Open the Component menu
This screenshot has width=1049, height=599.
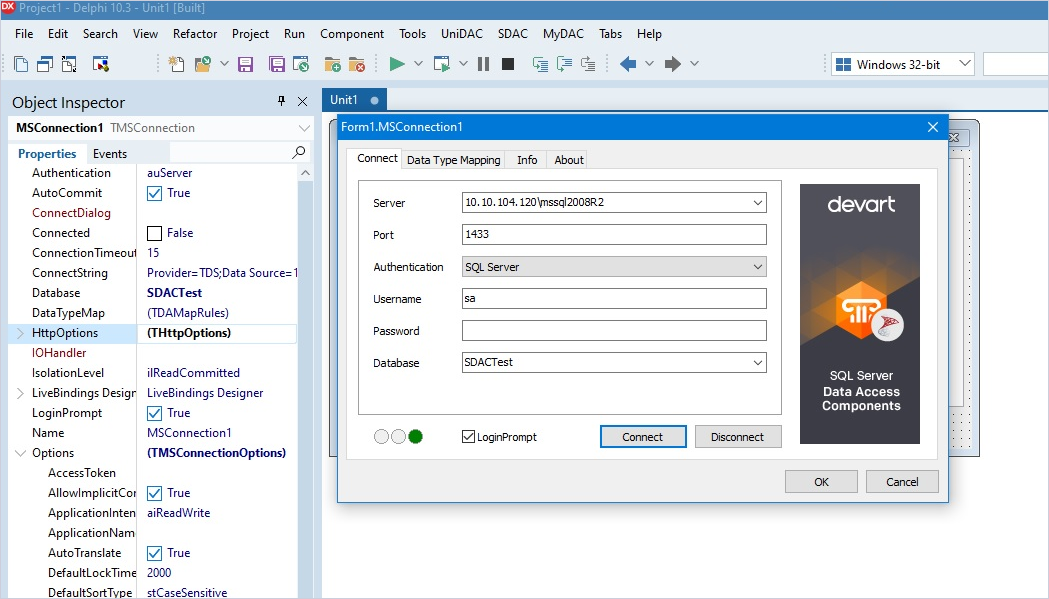pyautogui.click(x=352, y=33)
